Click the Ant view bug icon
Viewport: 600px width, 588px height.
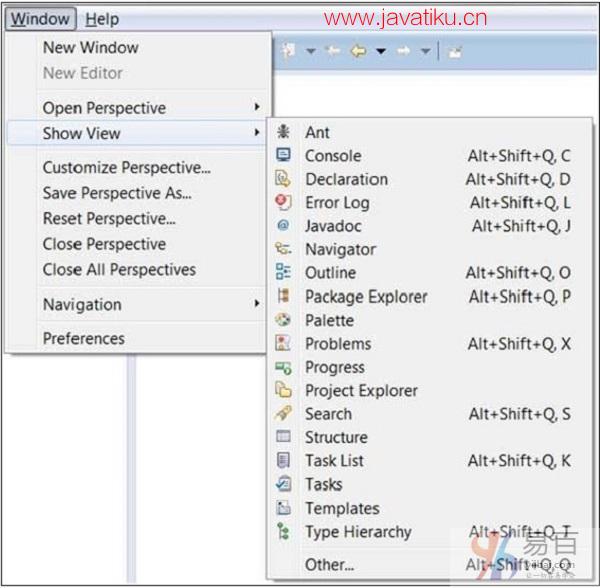click(283, 132)
